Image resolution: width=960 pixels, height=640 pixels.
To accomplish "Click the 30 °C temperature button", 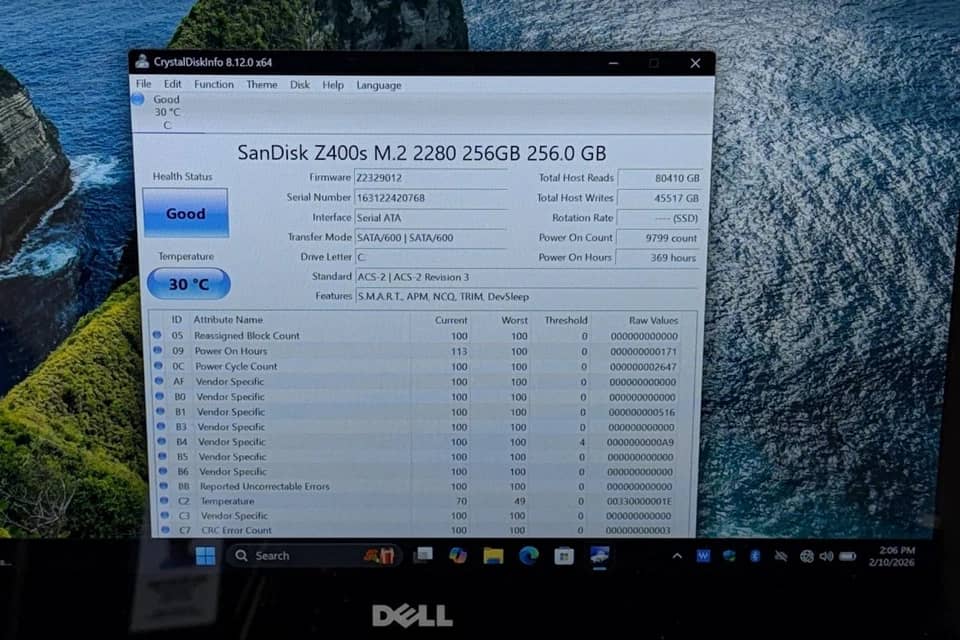I will click(x=189, y=284).
